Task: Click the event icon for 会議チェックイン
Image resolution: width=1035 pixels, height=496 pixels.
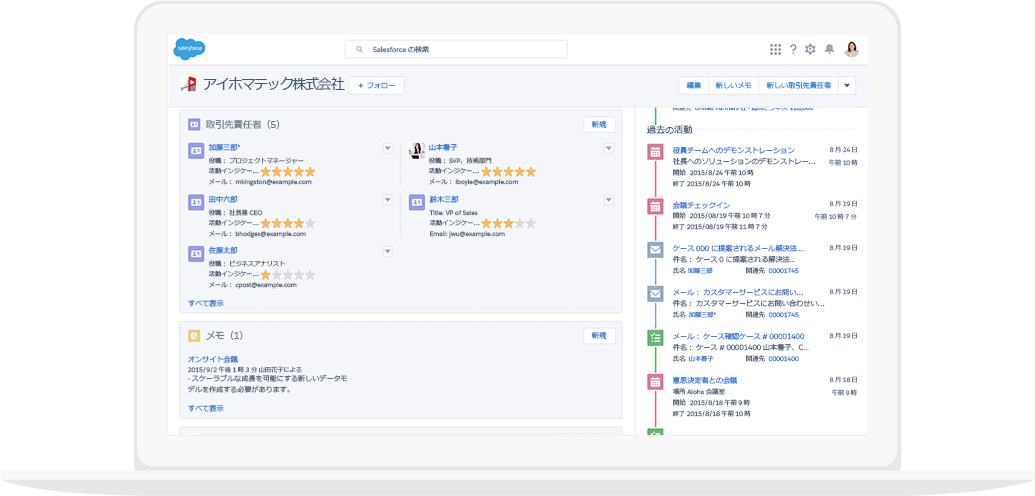Action: click(655, 206)
